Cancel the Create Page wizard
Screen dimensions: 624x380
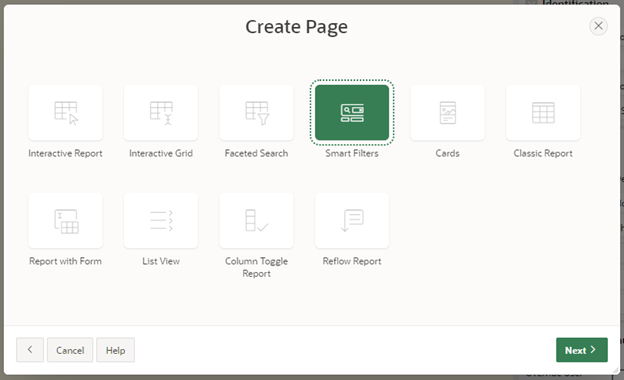(70, 350)
